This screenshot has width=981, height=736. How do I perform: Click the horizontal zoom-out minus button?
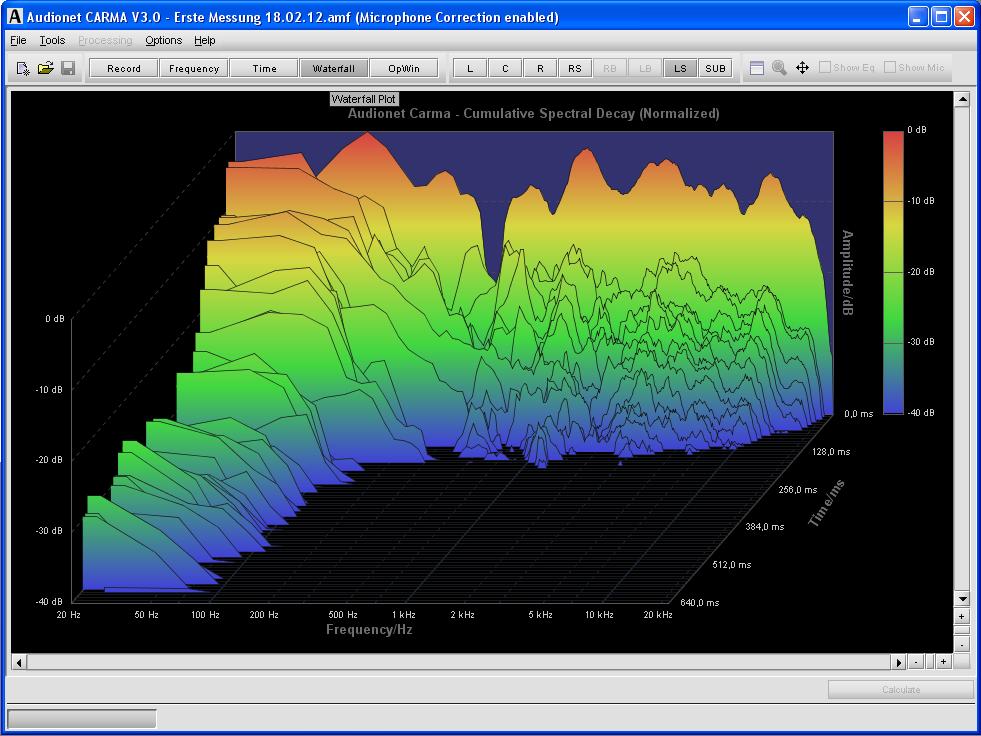[916, 662]
